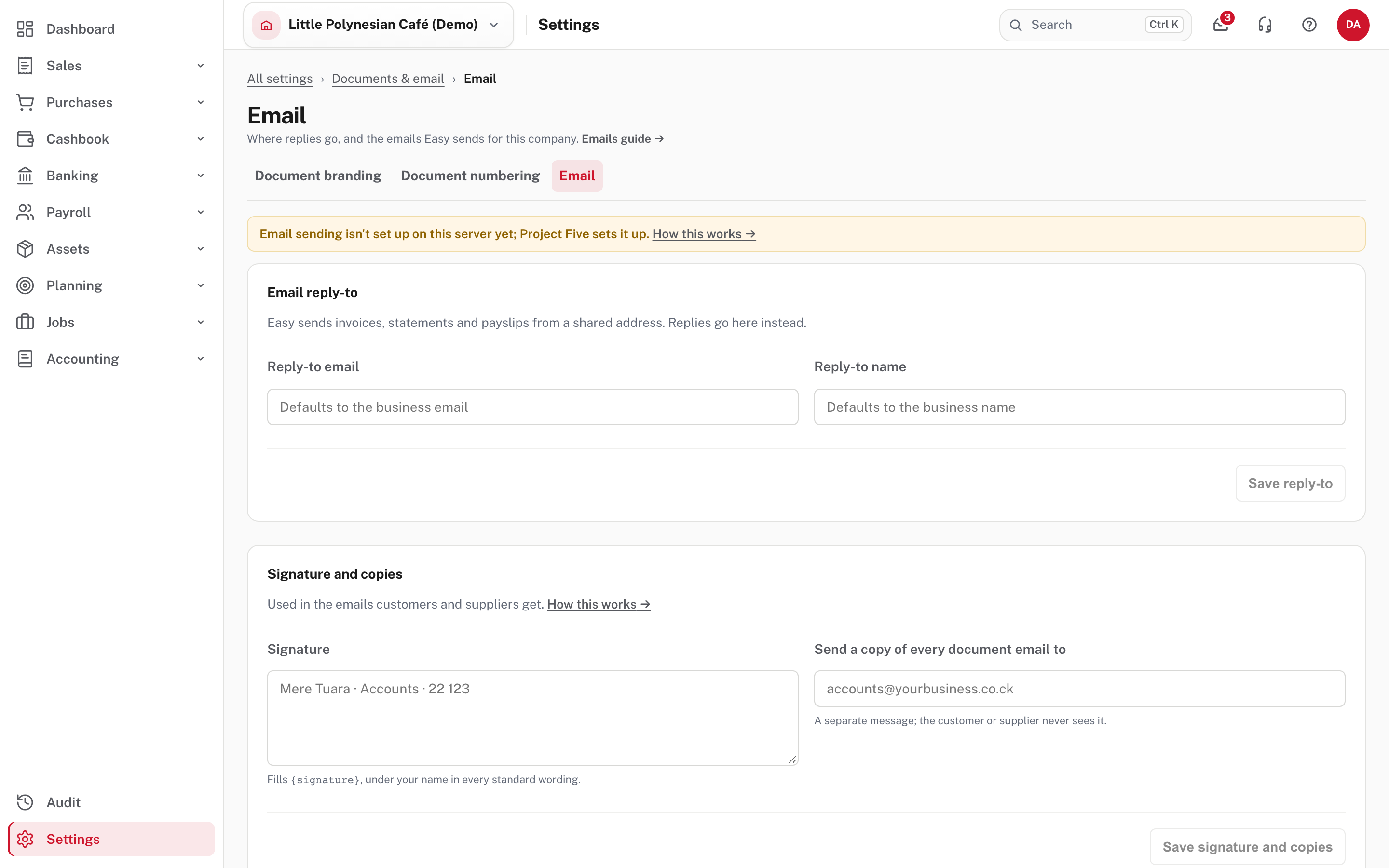Focus the copy of every document email field

1079,688
